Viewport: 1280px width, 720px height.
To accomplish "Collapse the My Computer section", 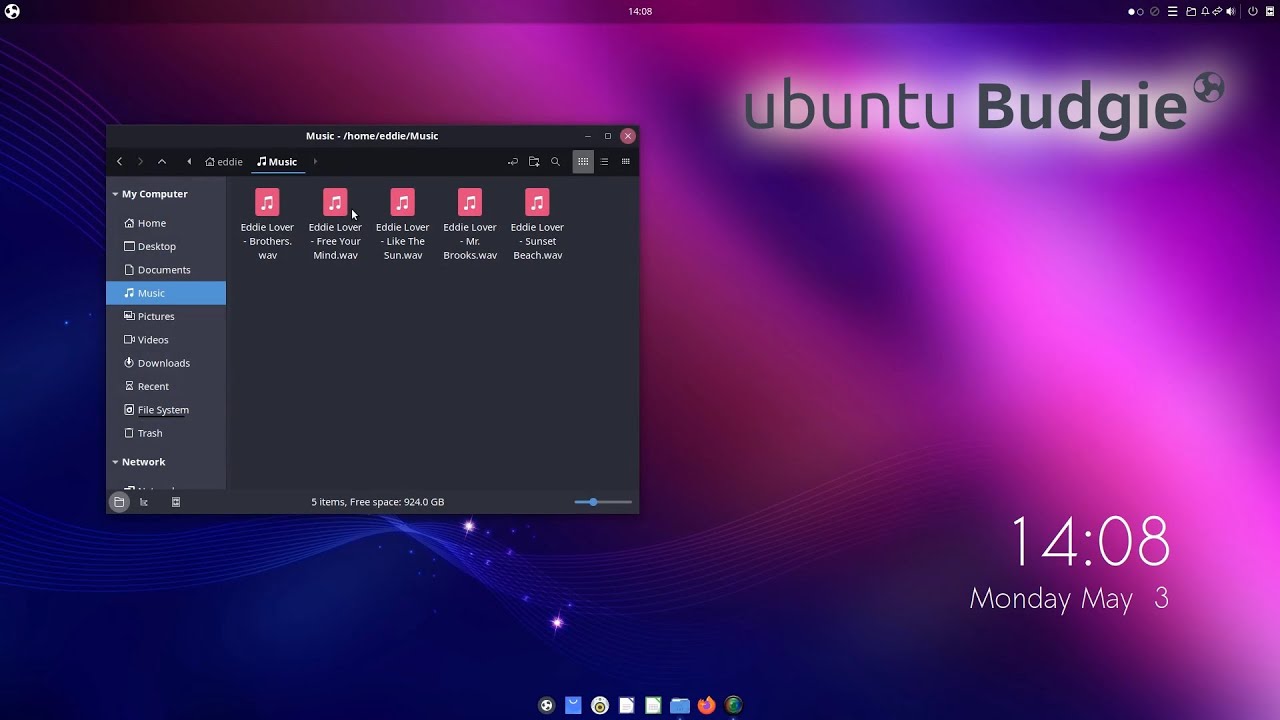I will click(x=115, y=194).
